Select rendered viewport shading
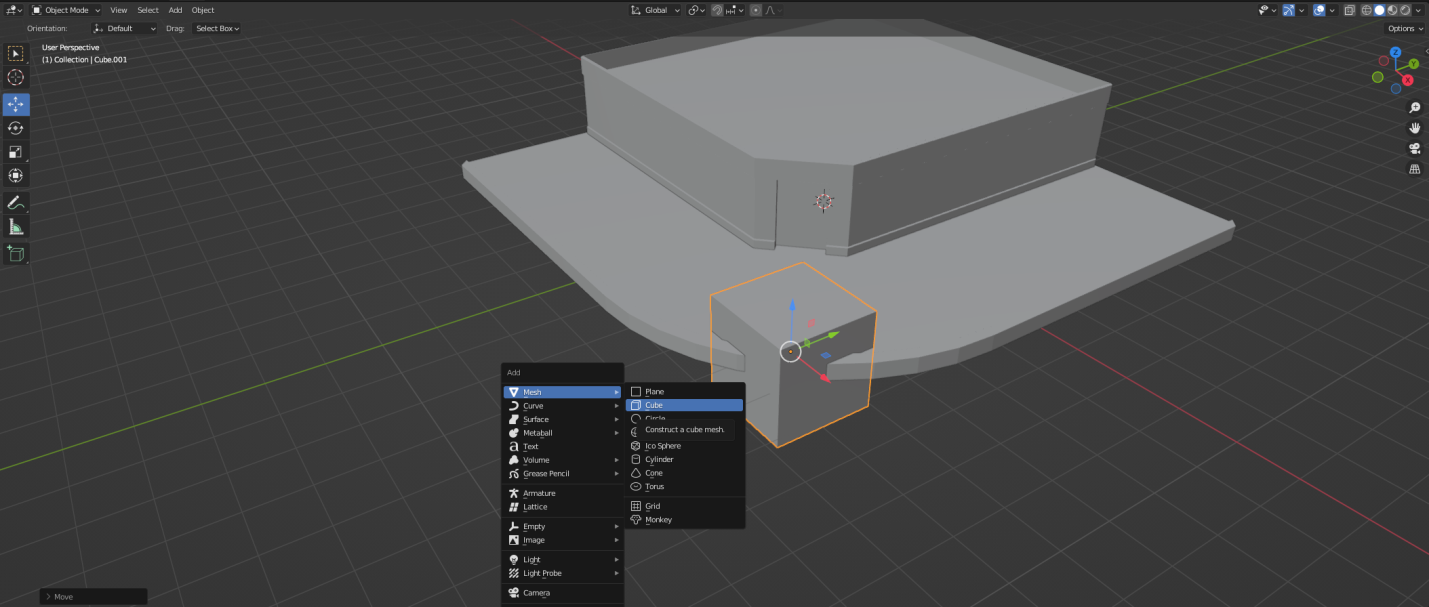The width and height of the screenshot is (1429, 607). click(1405, 10)
